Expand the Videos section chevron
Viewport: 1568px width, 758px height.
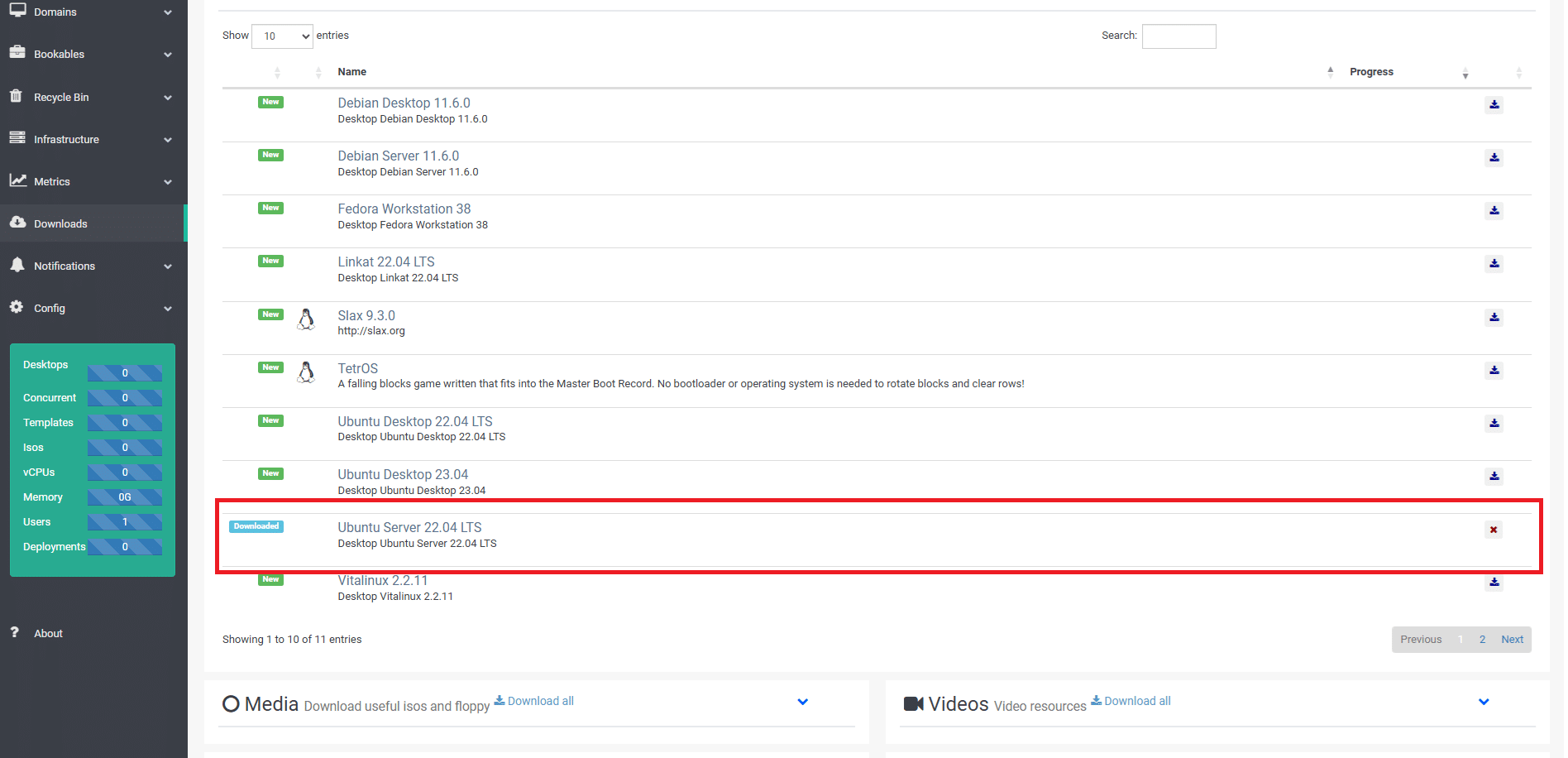pyautogui.click(x=1483, y=703)
